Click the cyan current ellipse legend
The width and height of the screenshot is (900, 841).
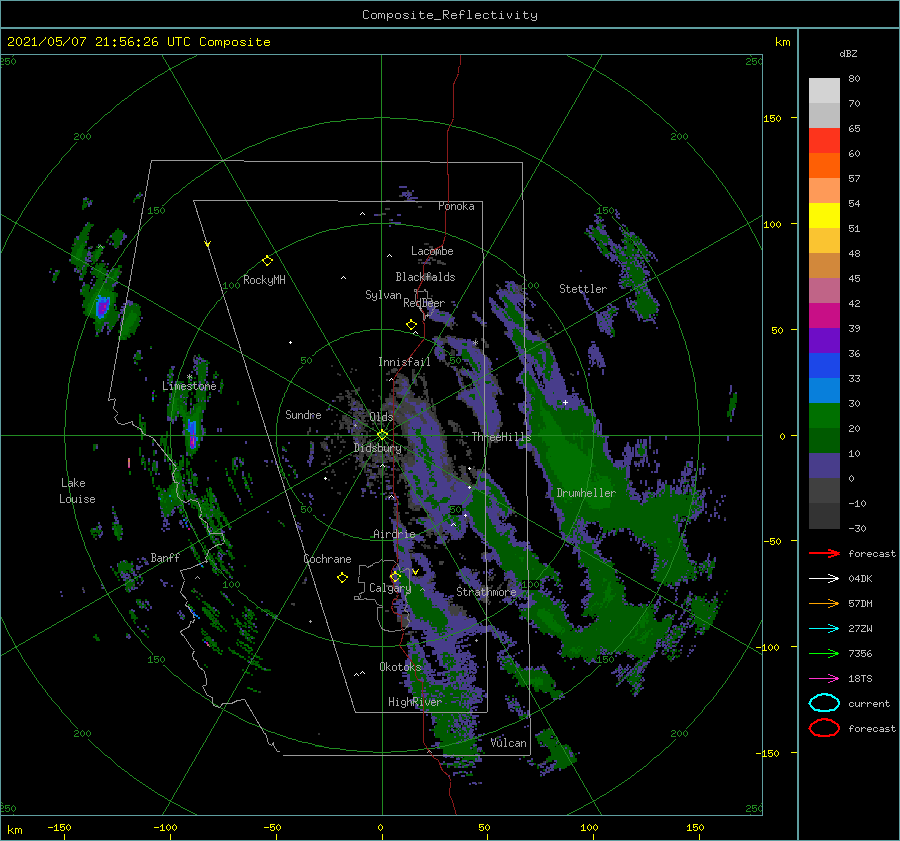(824, 703)
